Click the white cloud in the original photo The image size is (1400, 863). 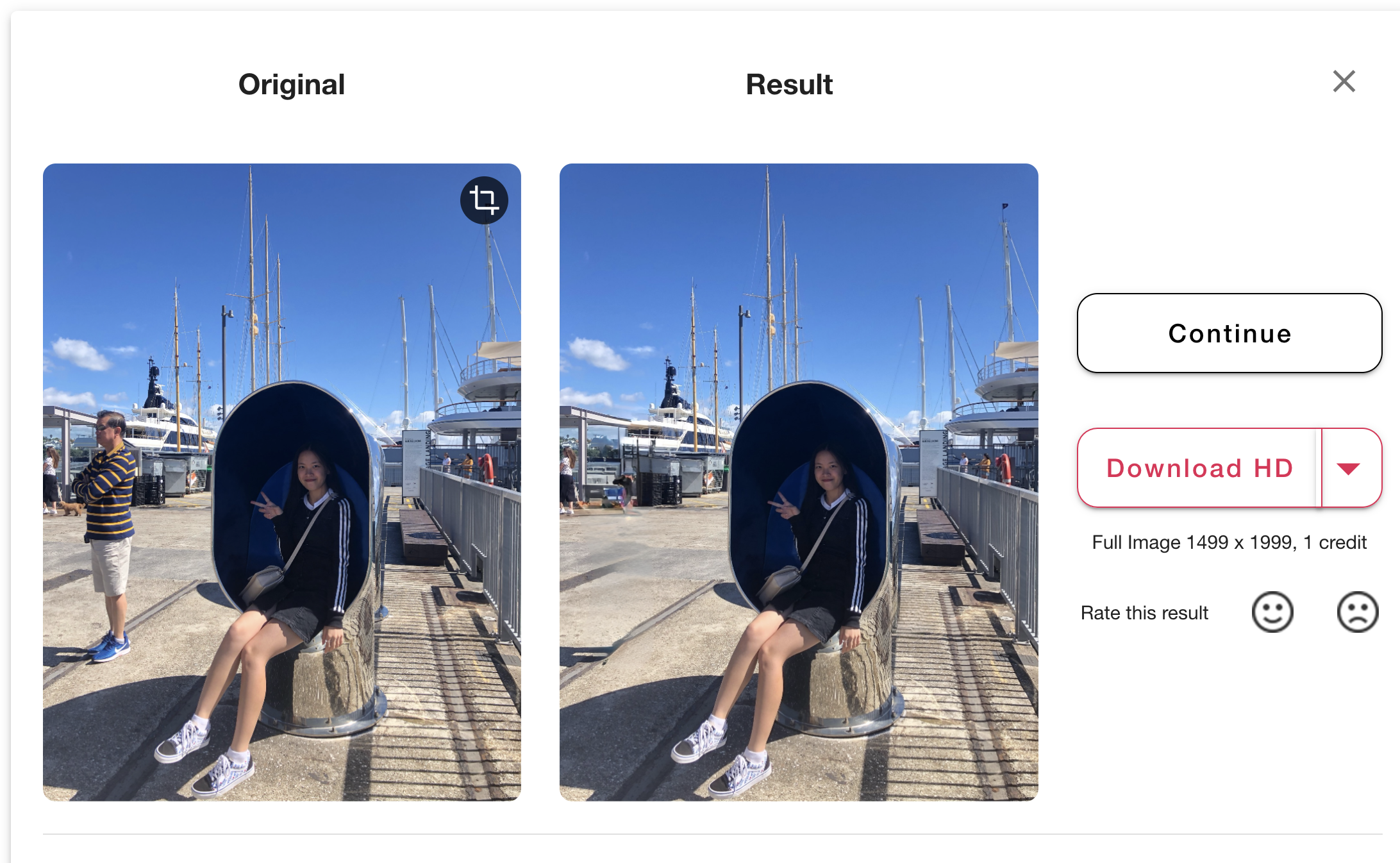pyautogui.click(x=82, y=353)
